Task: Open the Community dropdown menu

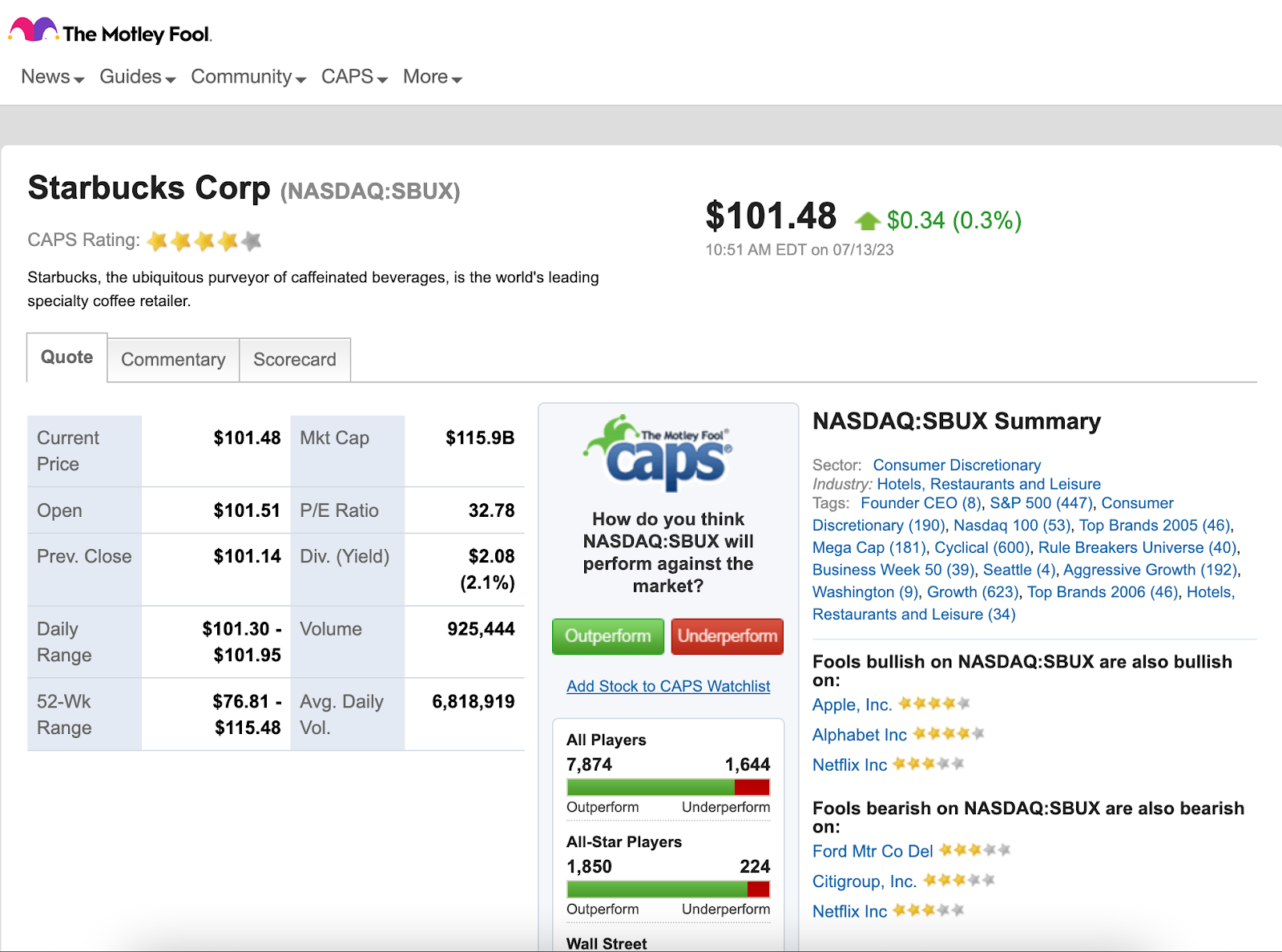Action: [x=248, y=77]
